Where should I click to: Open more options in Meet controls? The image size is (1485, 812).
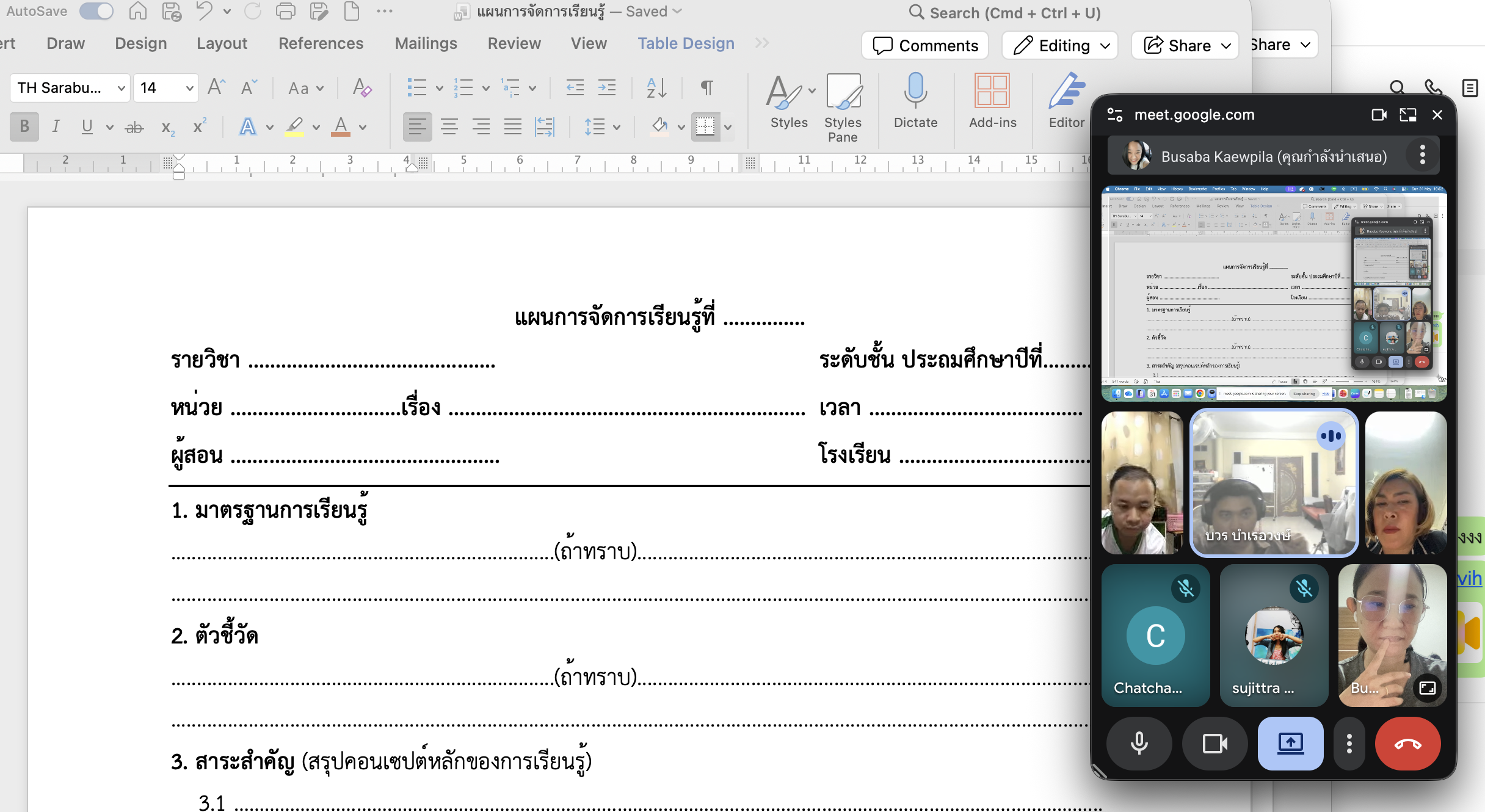(x=1349, y=743)
